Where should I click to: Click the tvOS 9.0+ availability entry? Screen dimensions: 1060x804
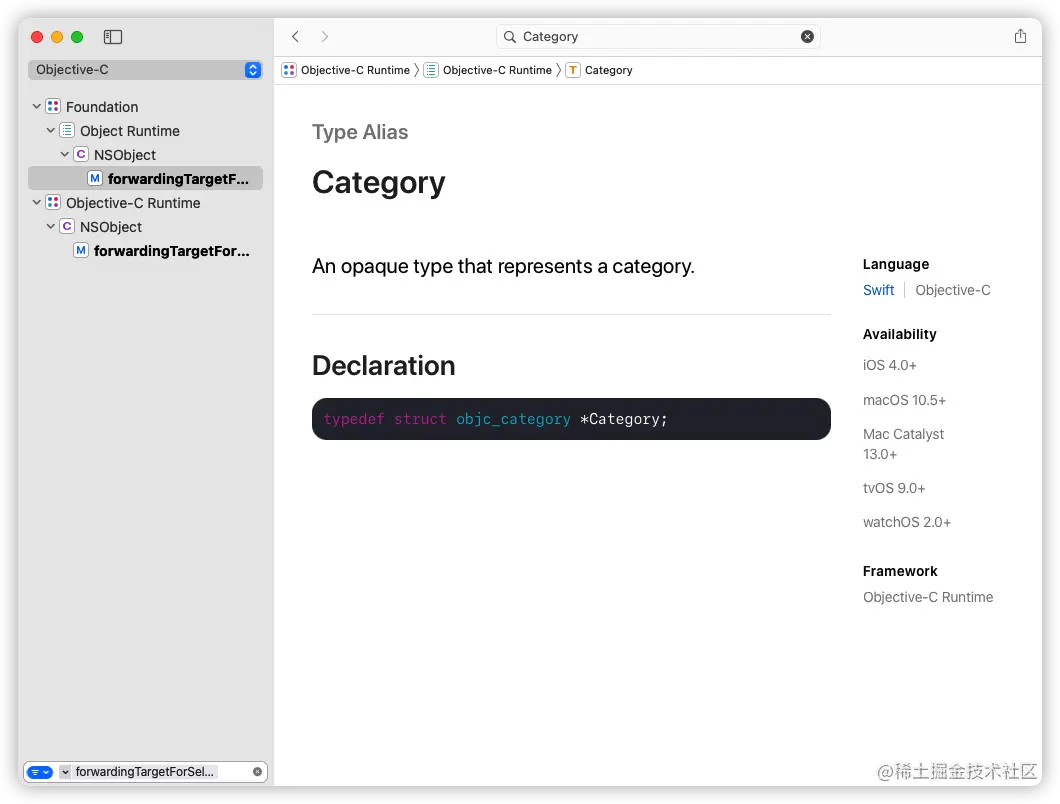(x=894, y=488)
